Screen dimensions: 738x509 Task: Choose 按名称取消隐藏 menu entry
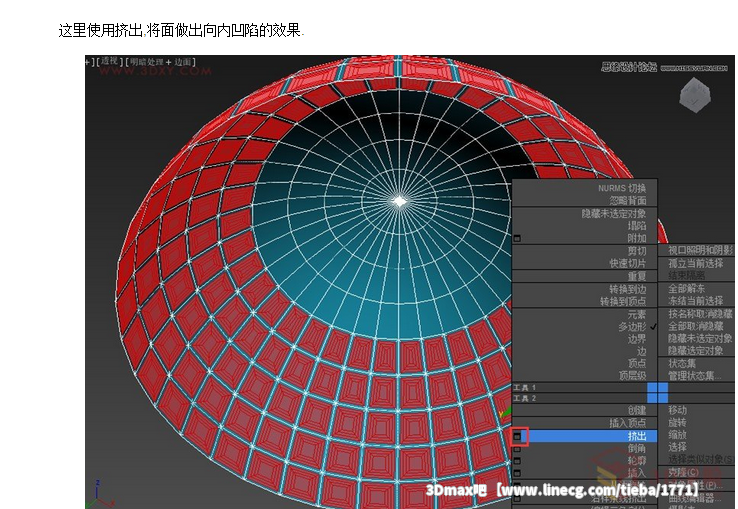[x=701, y=314]
